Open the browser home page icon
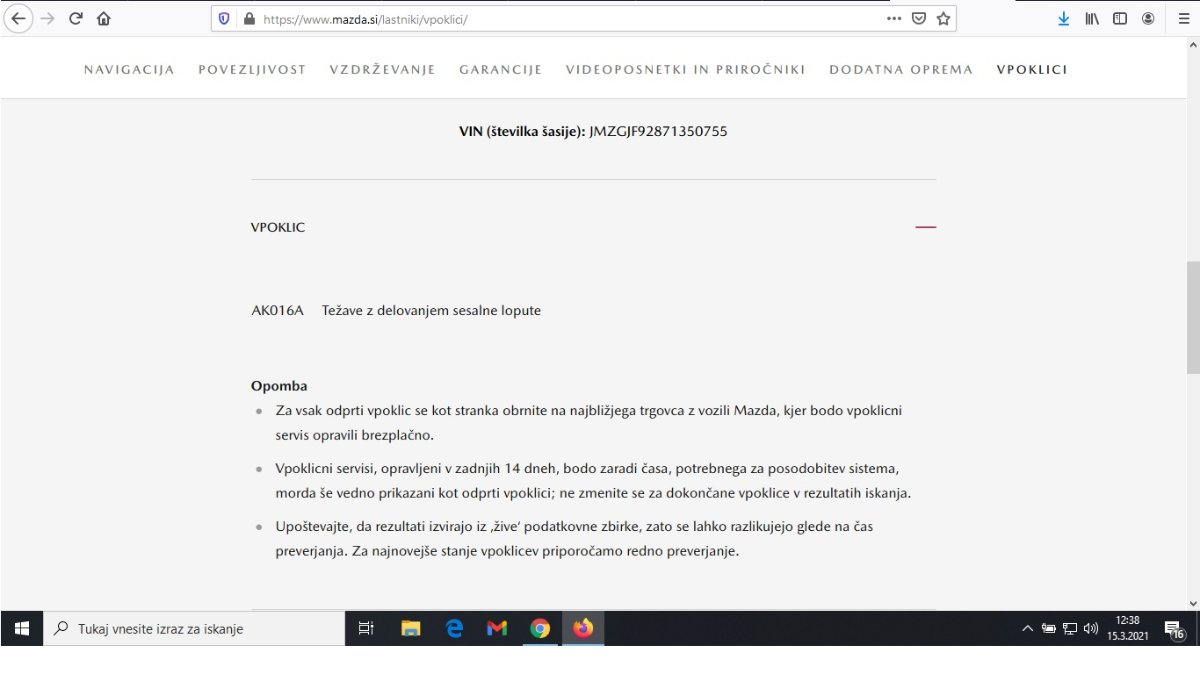Image resolution: width=1200 pixels, height=674 pixels. 104,18
